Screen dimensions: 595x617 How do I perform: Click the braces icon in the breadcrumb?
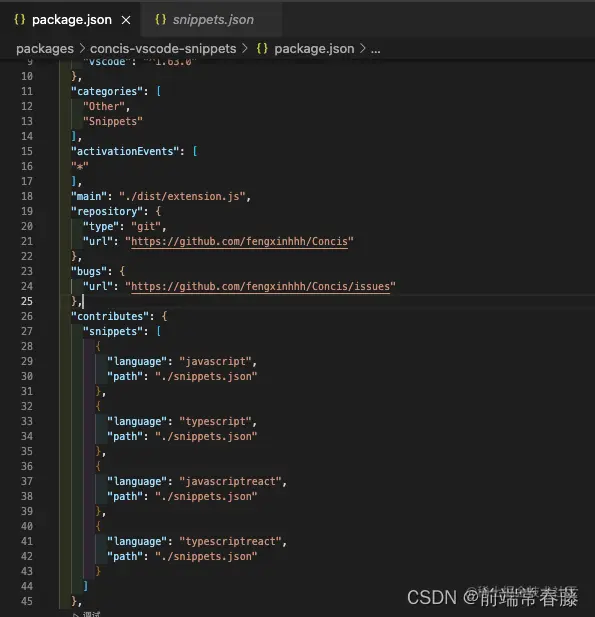click(x=262, y=49)
